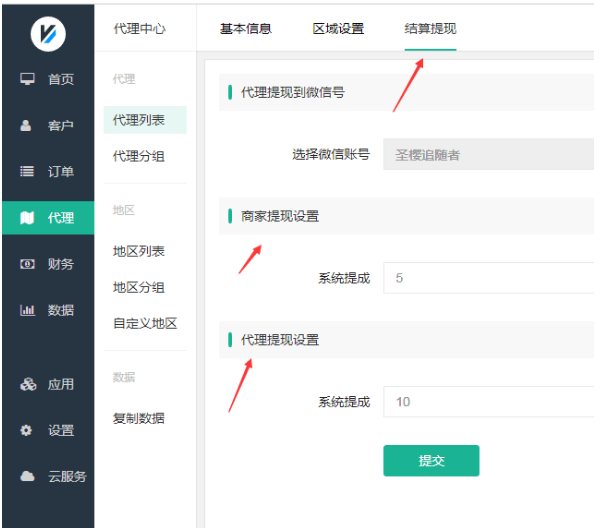Click the gray 数据 group label in submenu

tap(124, 377)
